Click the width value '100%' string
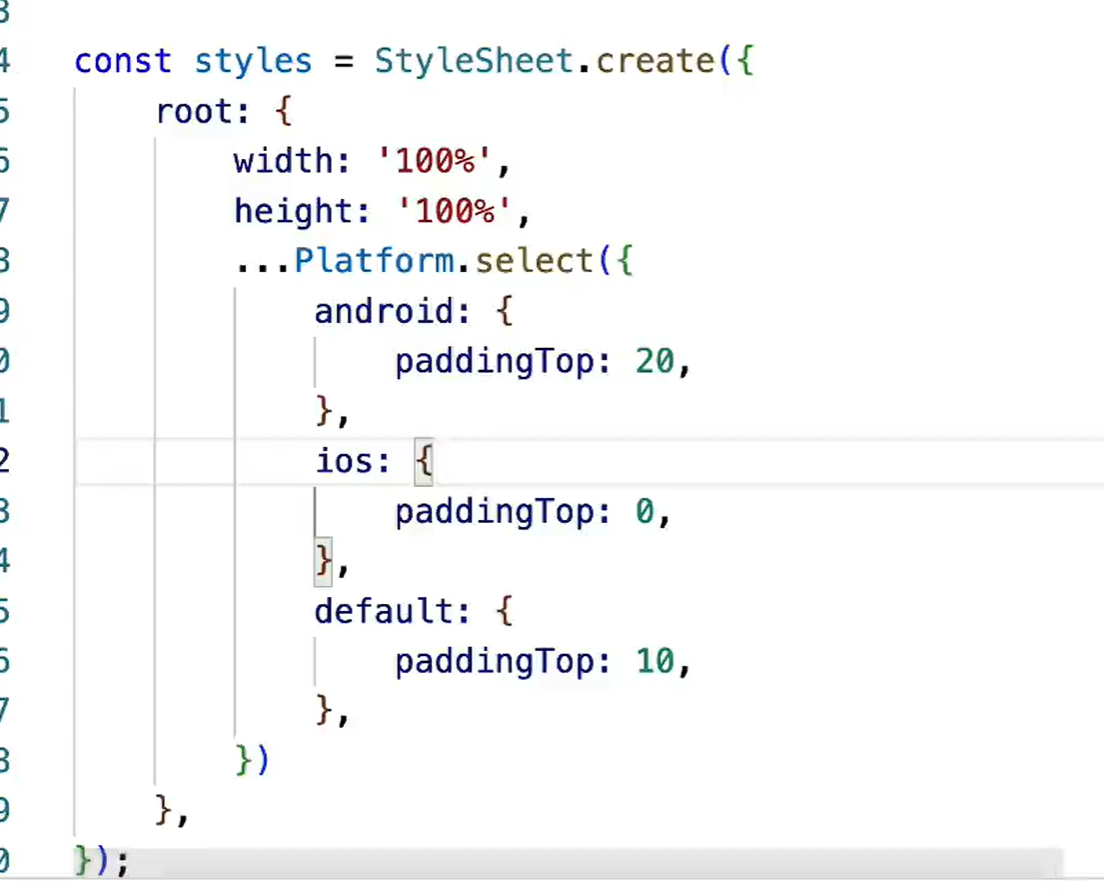 click(434, 161)
